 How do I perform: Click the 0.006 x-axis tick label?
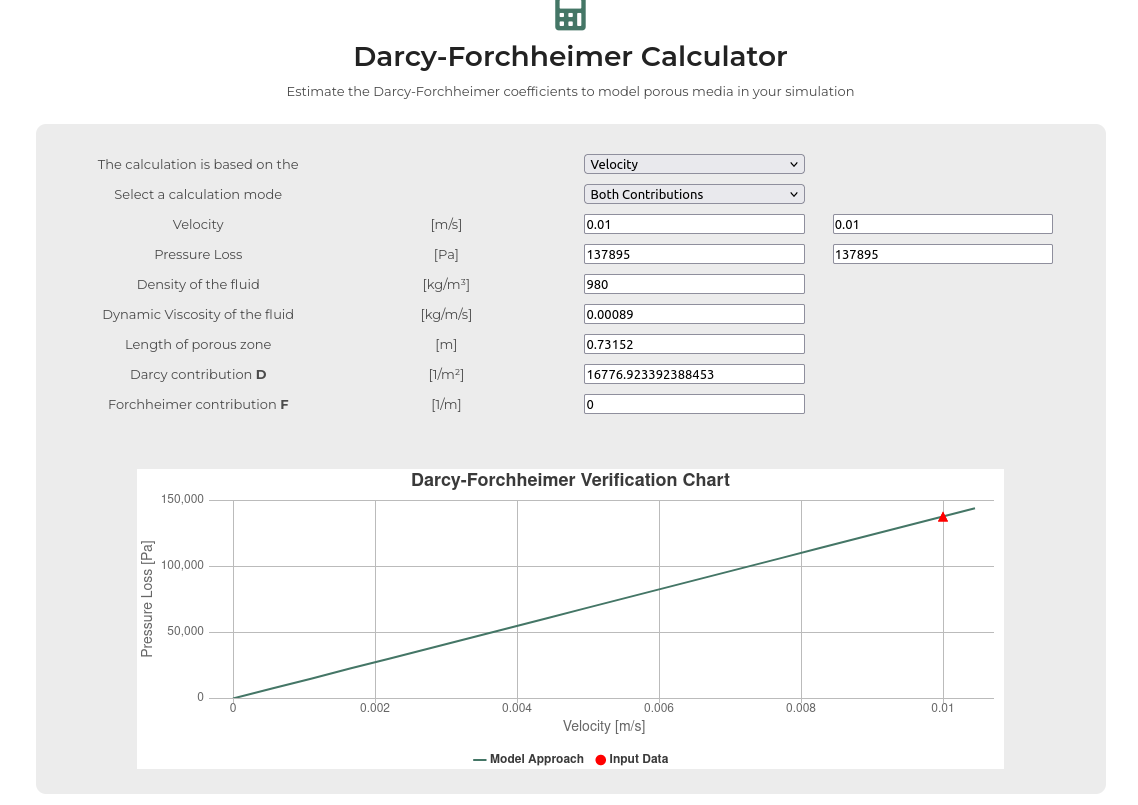click(659, 708)
